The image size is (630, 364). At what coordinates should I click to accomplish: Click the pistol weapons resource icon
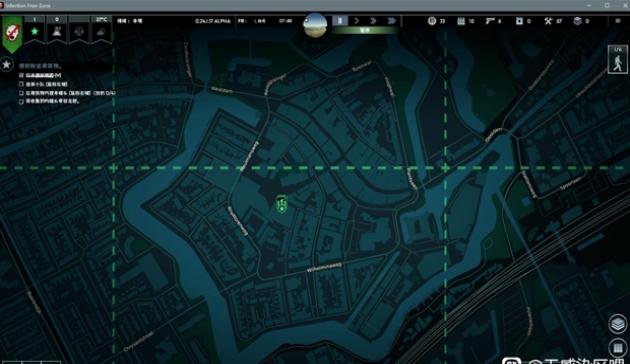(x=490, y=21)
